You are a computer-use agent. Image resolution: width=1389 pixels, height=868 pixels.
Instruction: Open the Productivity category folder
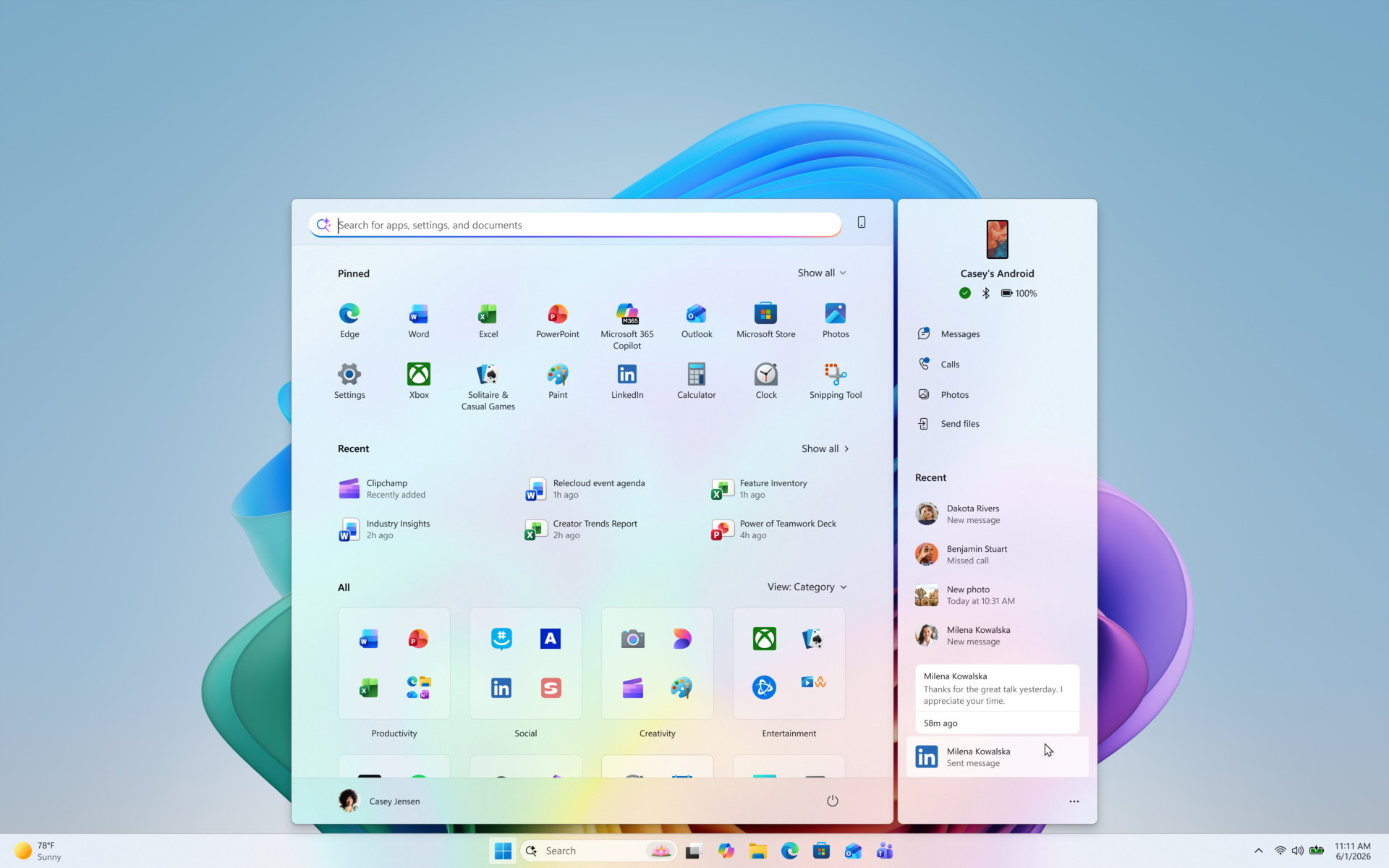[x=394, y=663]
